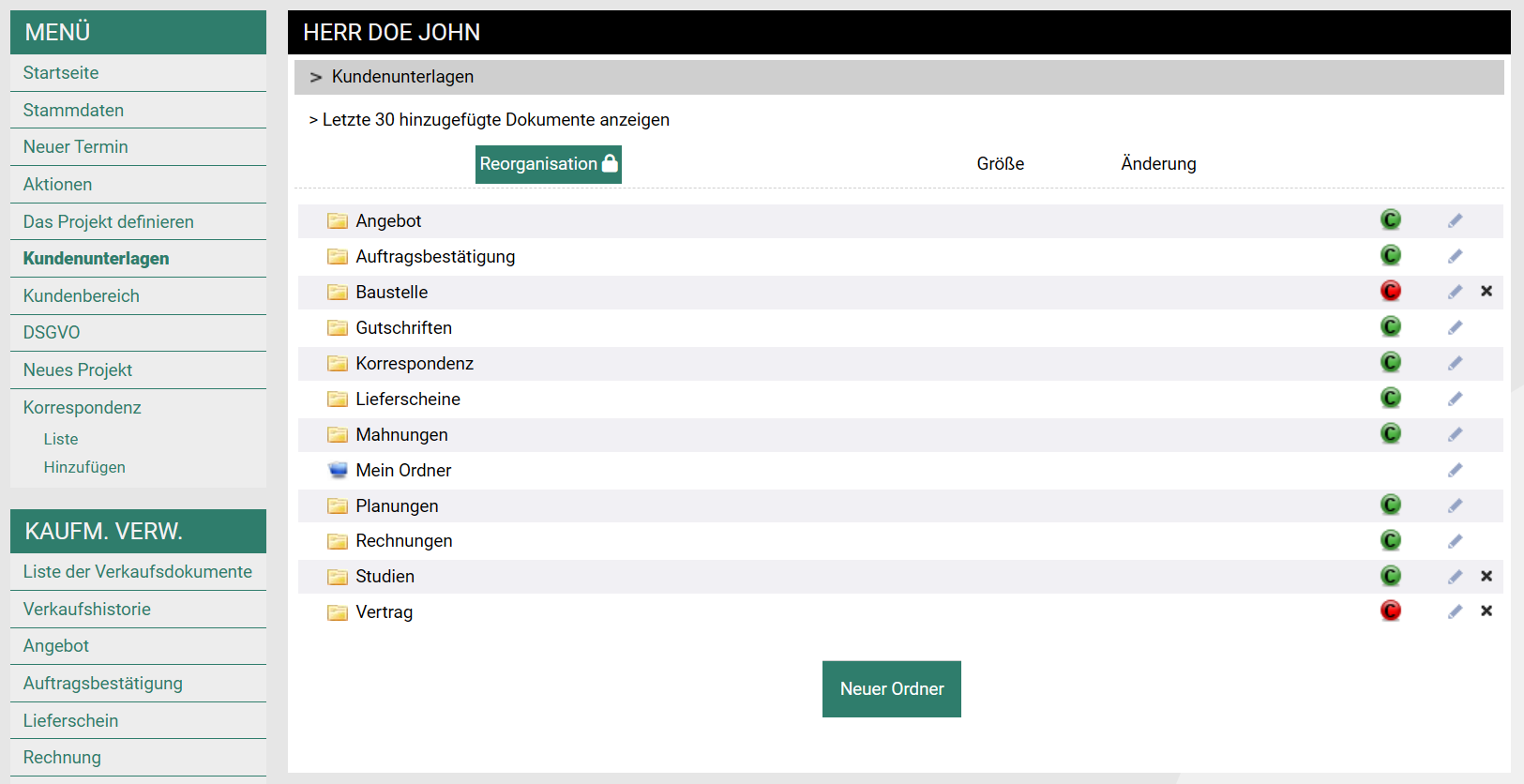The width and height of the screenshot is (1524, 784).
Task: Open Stammdaten in the left menu
Action: pos(73,111)
